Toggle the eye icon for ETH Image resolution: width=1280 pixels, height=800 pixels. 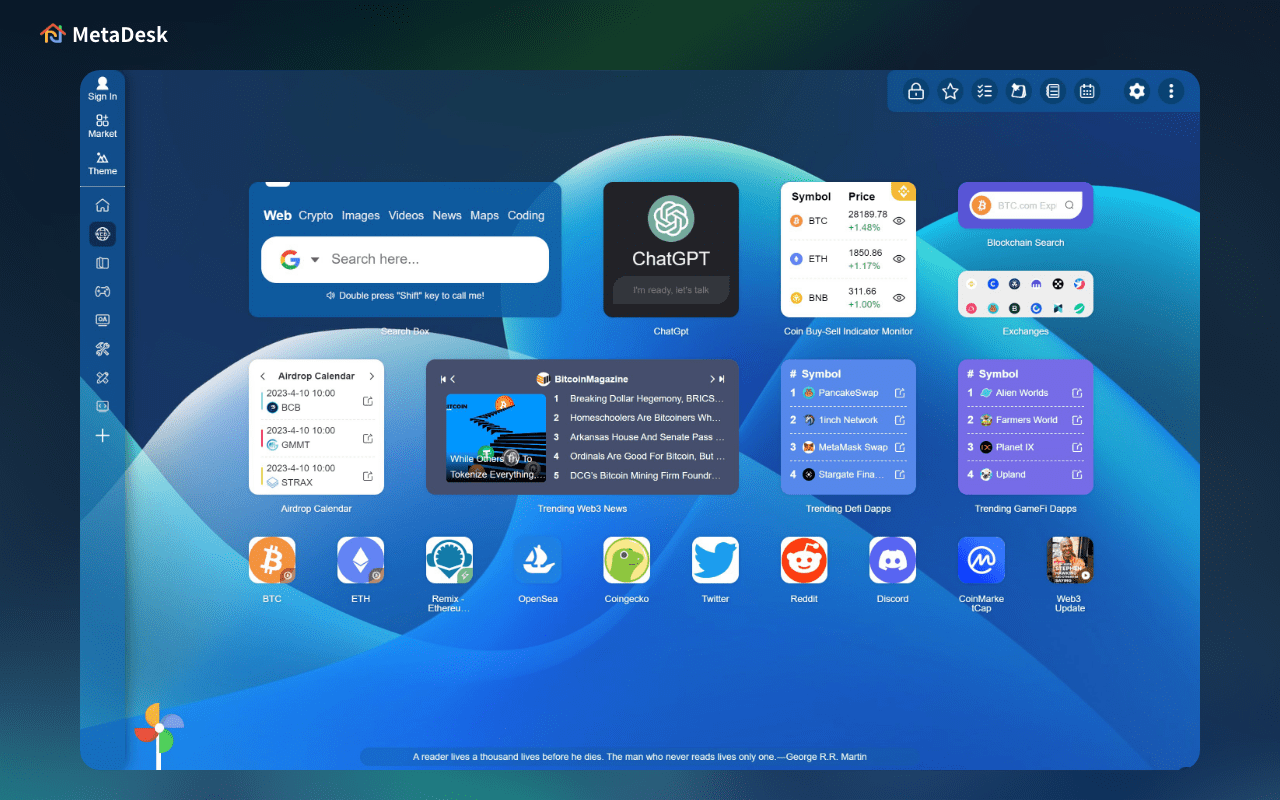pos(899,259)
